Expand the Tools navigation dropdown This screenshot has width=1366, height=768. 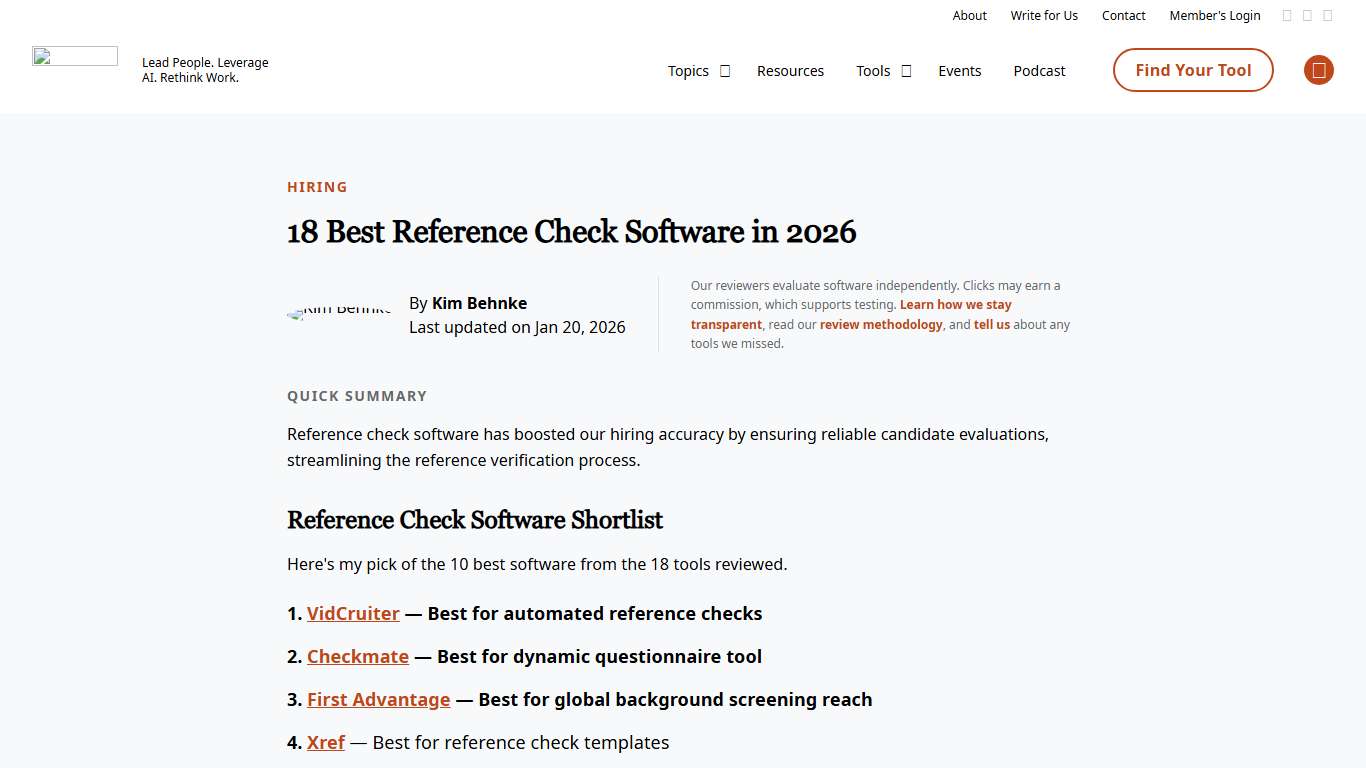[x=873, y=71]
